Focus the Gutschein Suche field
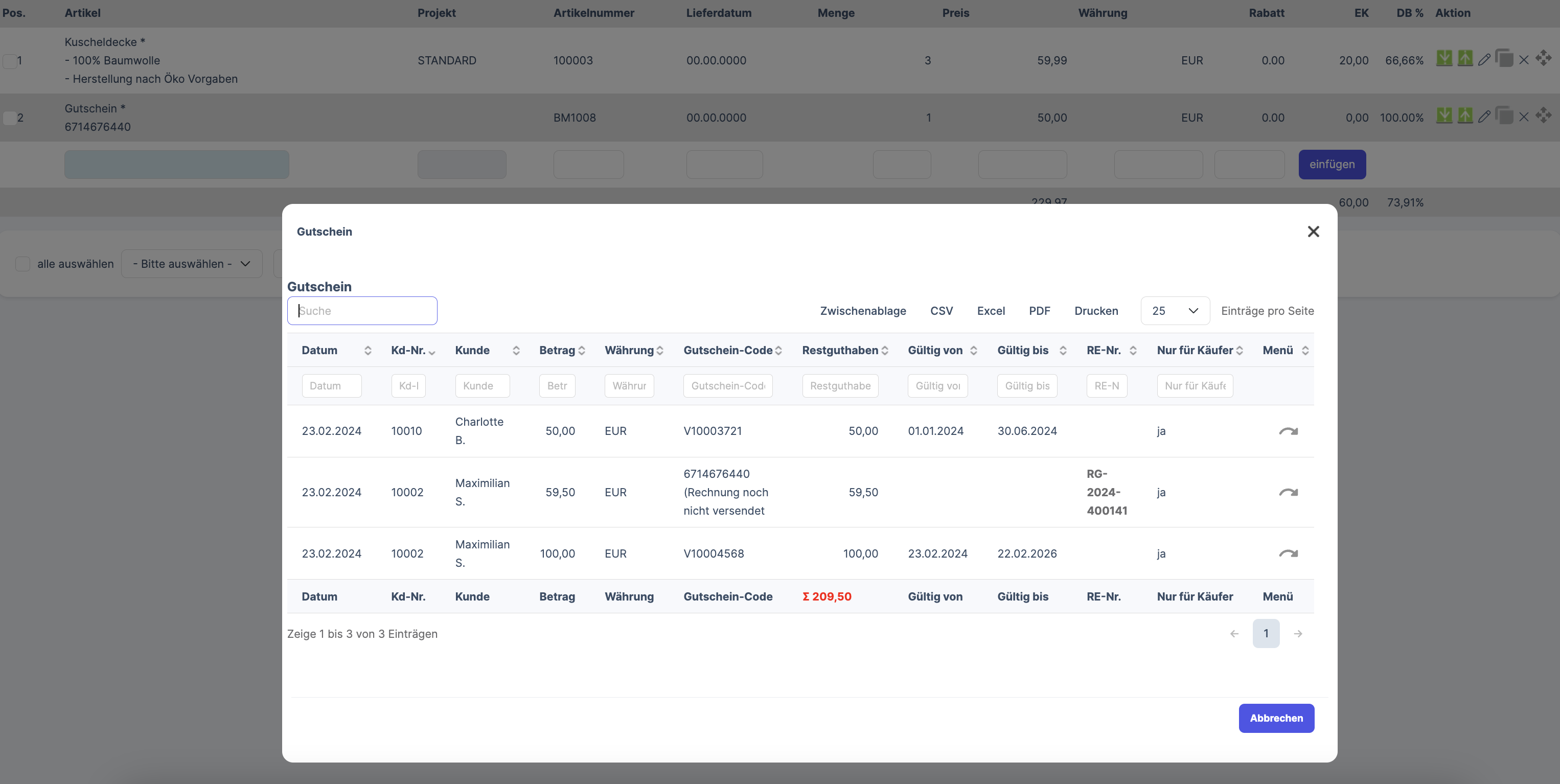The image size is (1560, 784). point(362,311)
